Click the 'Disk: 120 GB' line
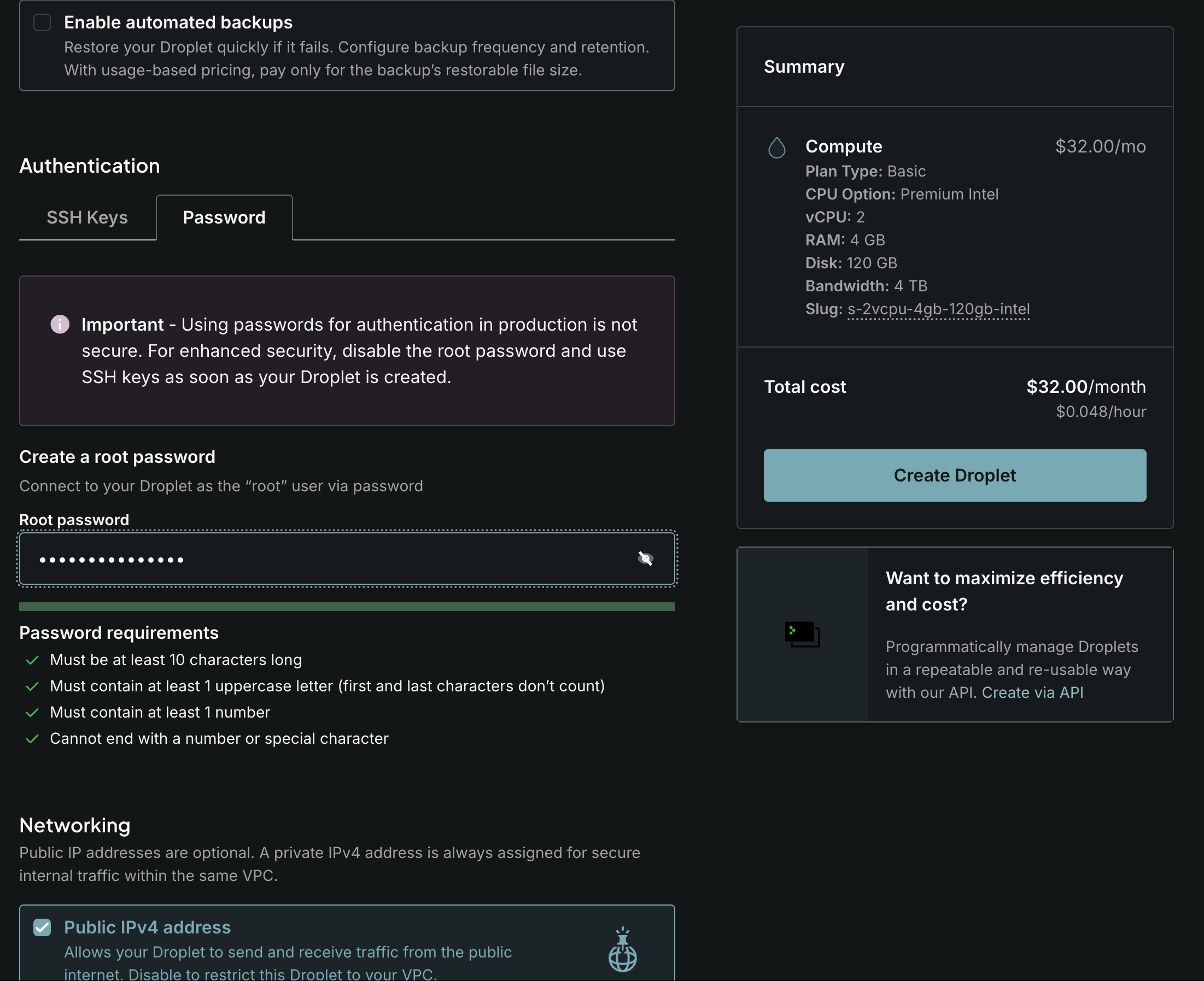This screenshot has height=981, width=1204. (851, 263)
